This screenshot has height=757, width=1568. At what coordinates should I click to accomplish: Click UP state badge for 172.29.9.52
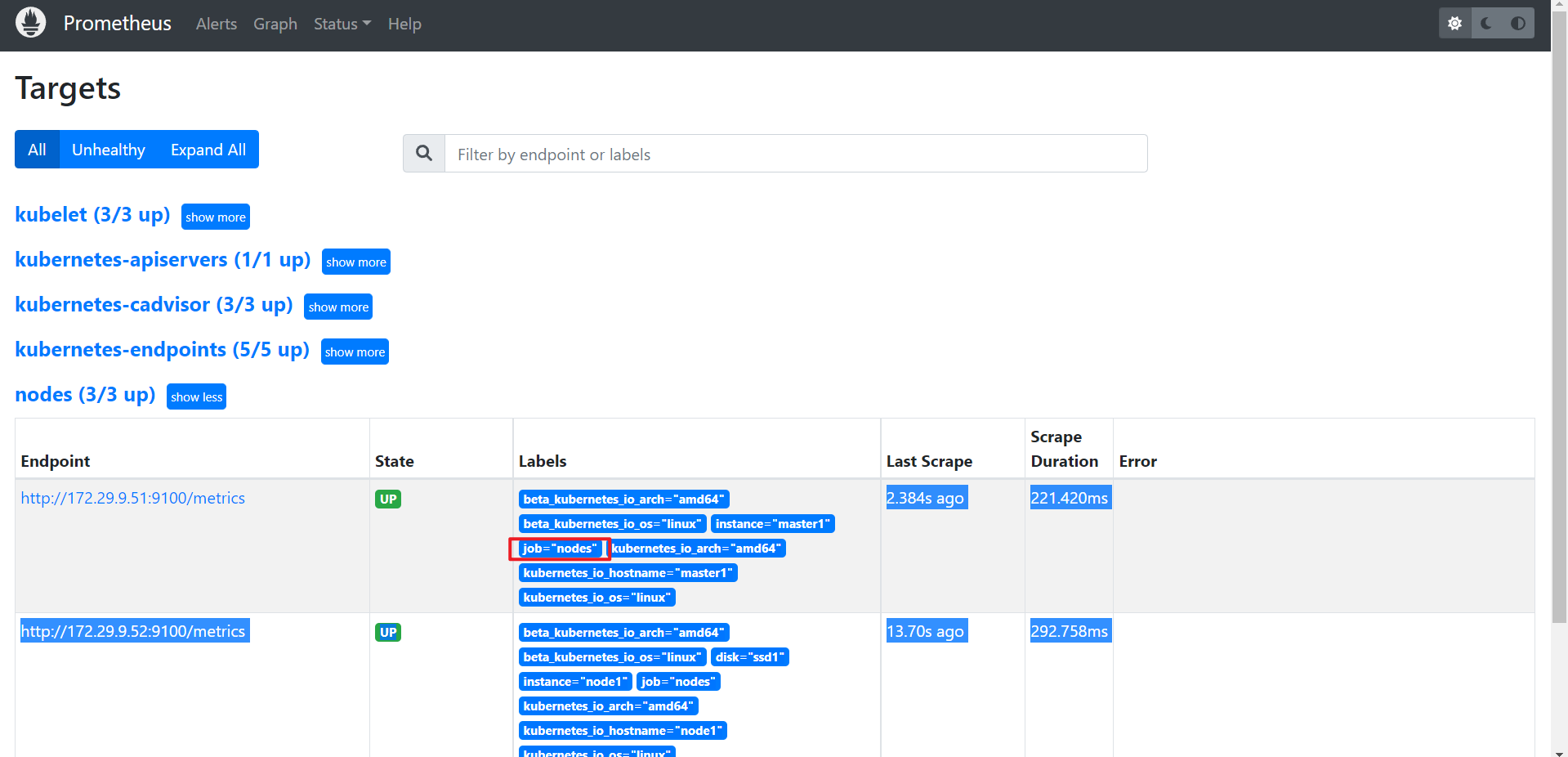point(388,632)
